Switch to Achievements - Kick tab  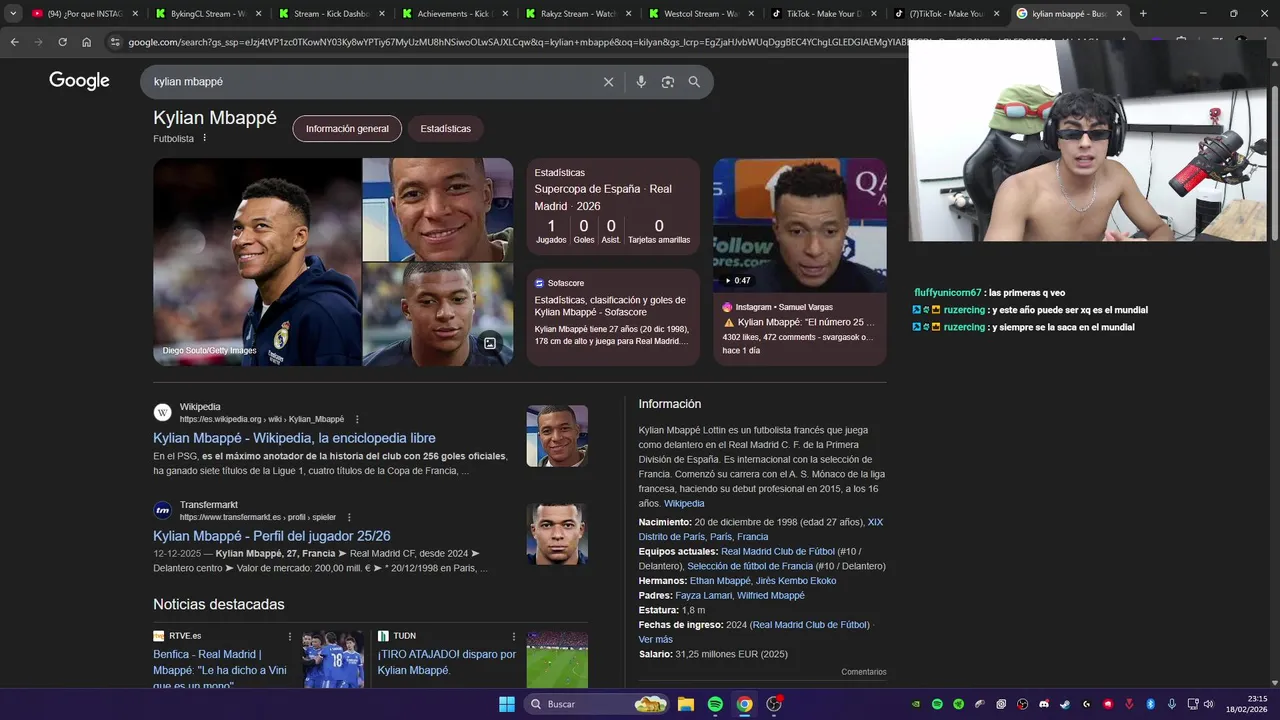pyautogui.click(x=455, y=14)
